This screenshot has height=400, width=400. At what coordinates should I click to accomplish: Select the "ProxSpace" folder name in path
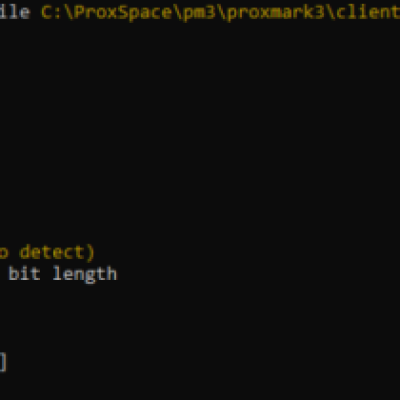click(x=123, y=12)
